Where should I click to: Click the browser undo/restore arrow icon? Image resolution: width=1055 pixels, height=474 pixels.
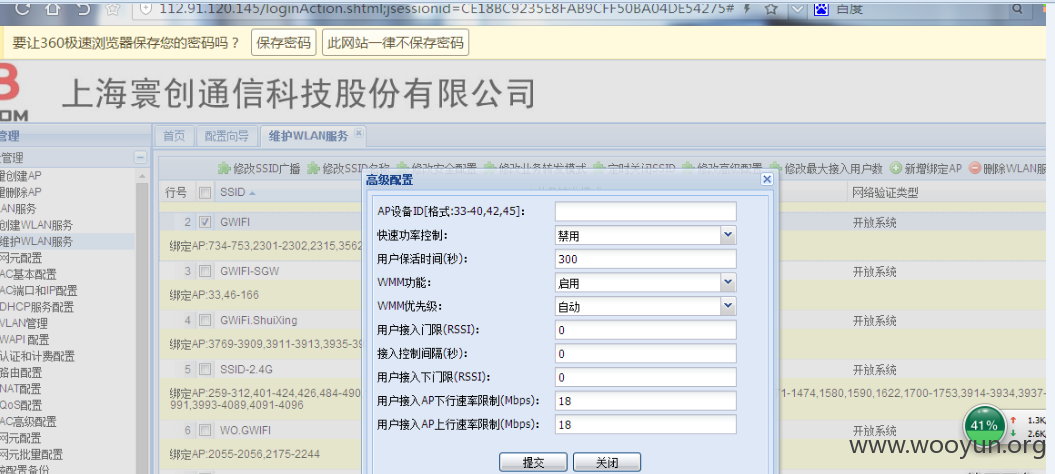[83, 9]
